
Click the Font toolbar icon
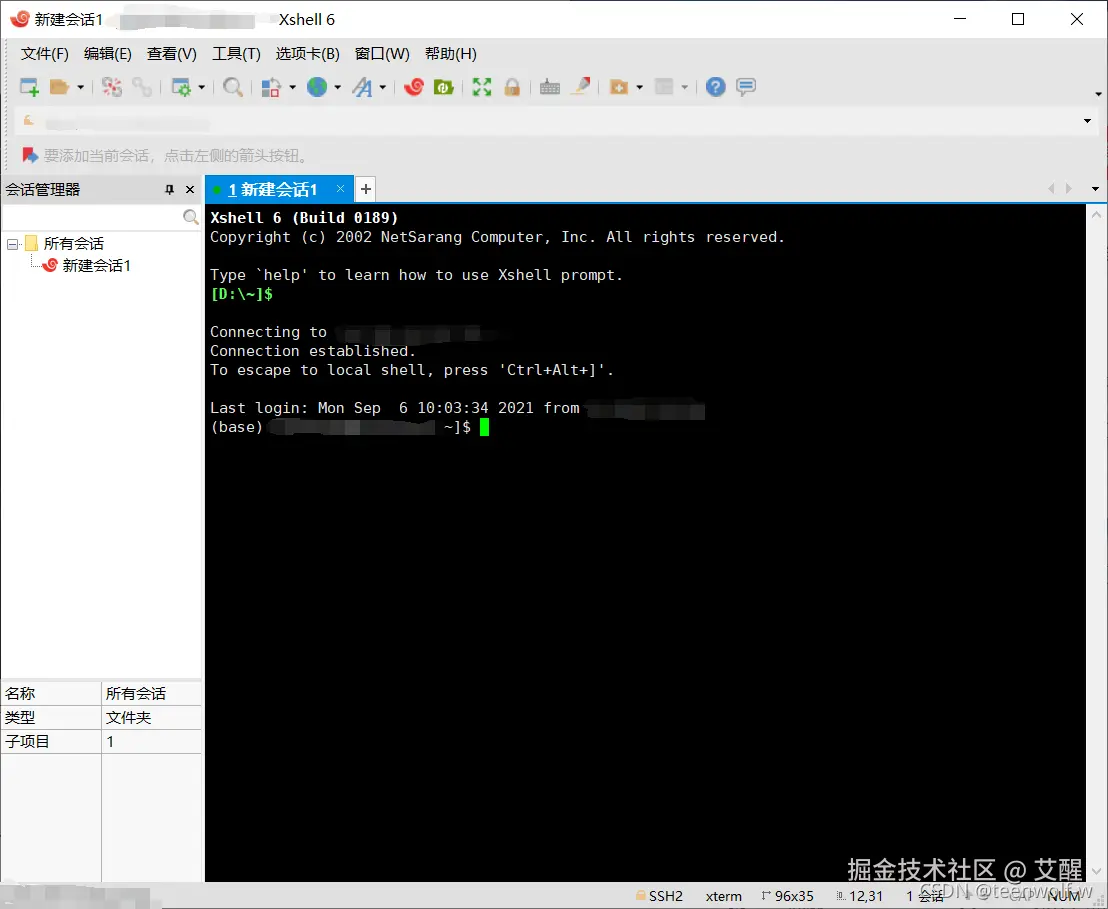[x=362, y=87]
